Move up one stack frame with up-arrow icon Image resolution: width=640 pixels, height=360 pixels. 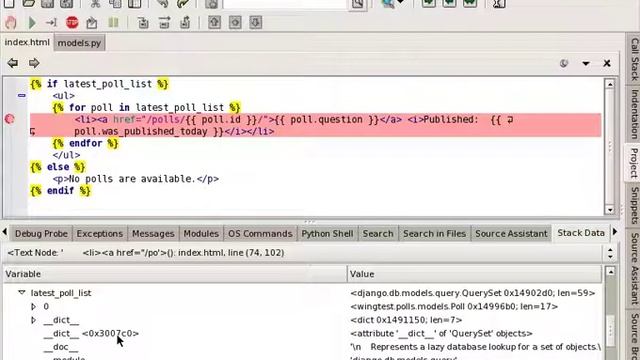214,22
